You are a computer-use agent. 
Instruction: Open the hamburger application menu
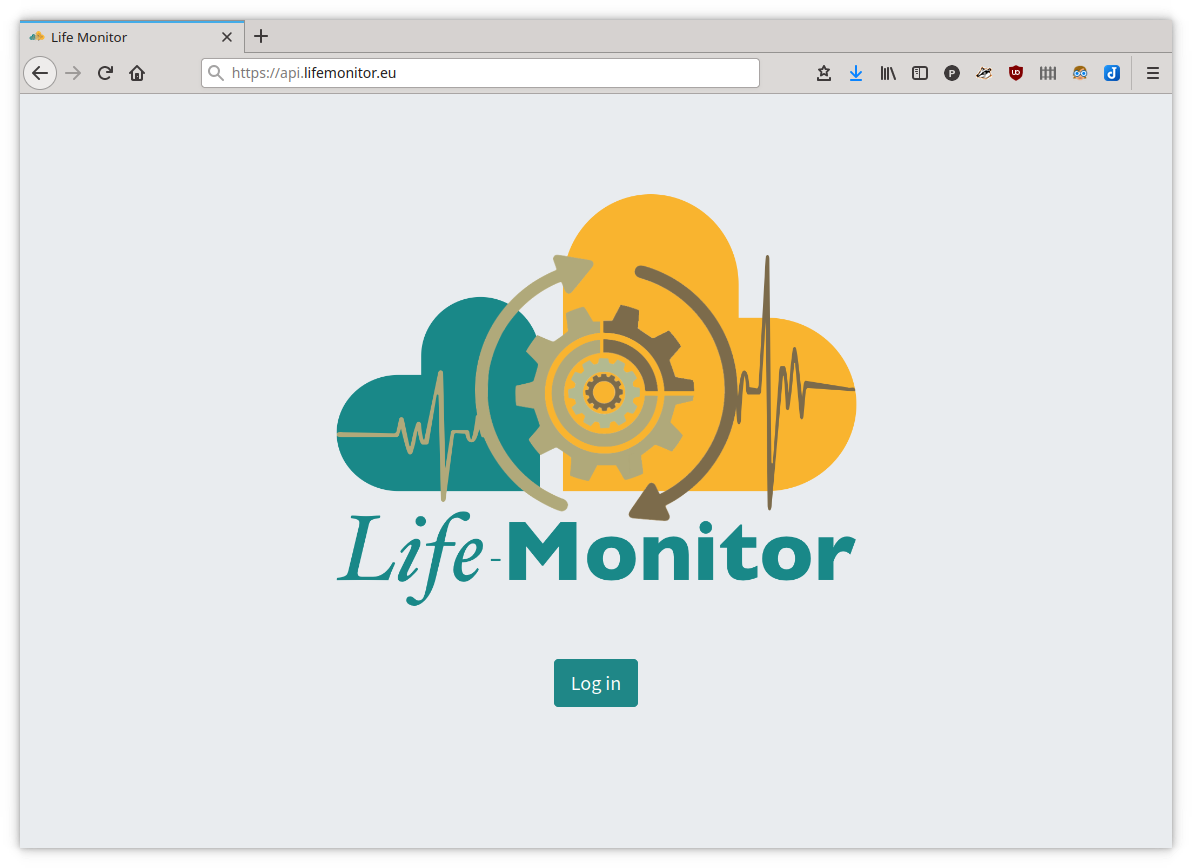1152,73
